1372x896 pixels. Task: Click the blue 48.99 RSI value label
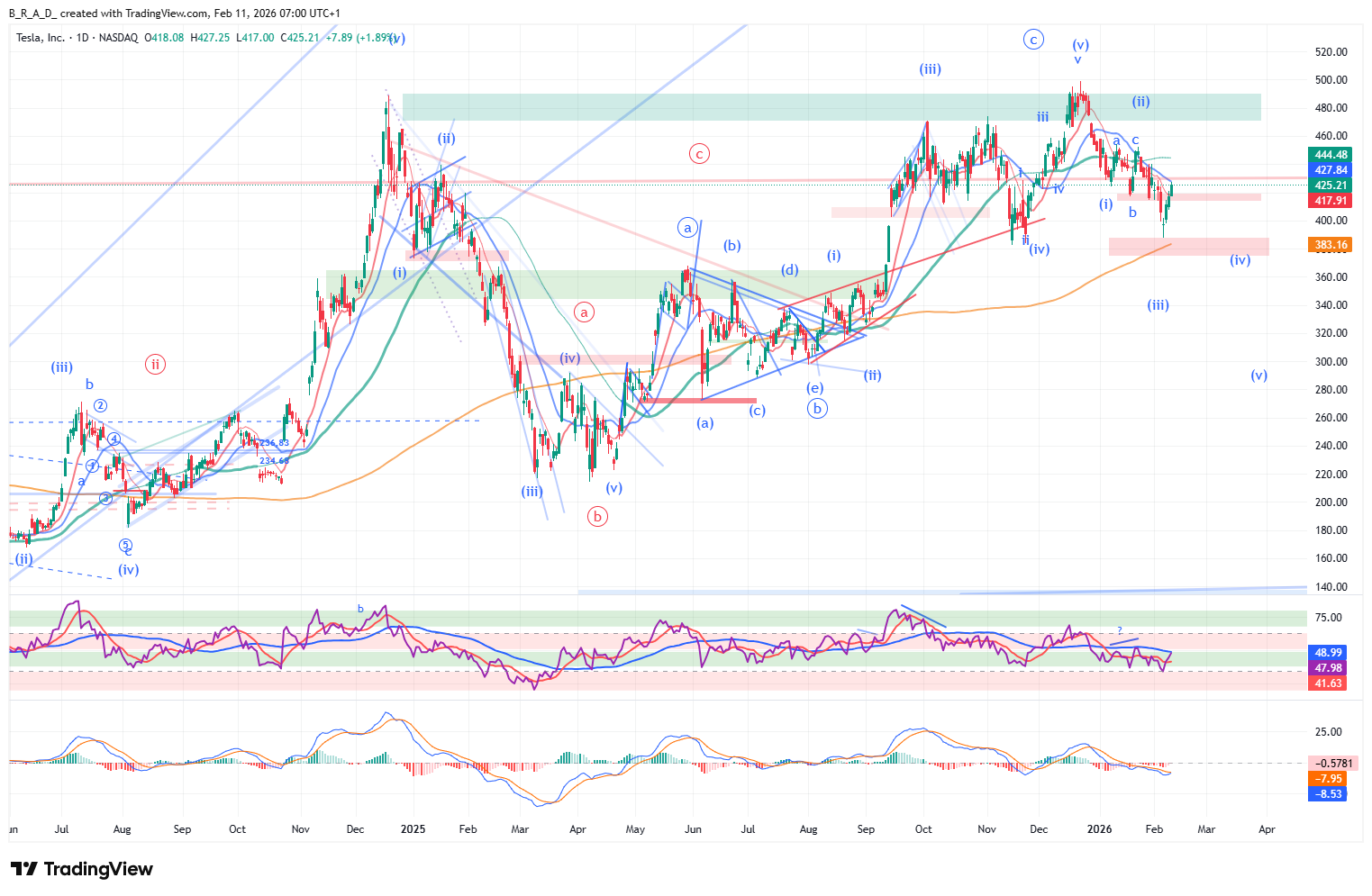pyautogui.click(x=1328, y=653)
